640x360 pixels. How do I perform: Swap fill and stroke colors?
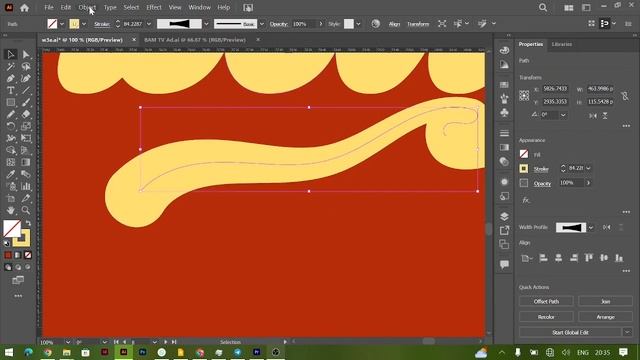pos(28,223)
